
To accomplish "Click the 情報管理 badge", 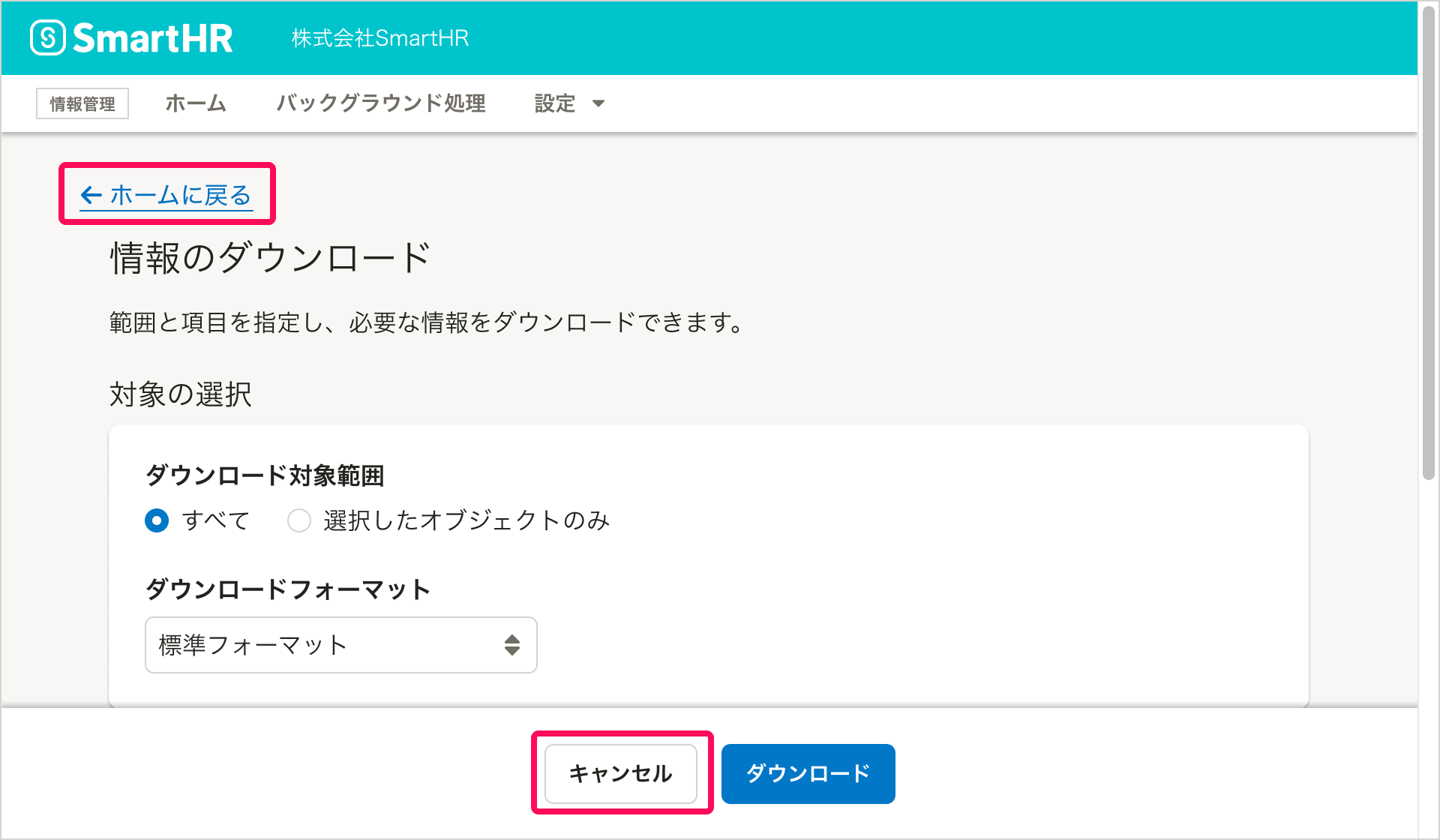I will [82, 103].
